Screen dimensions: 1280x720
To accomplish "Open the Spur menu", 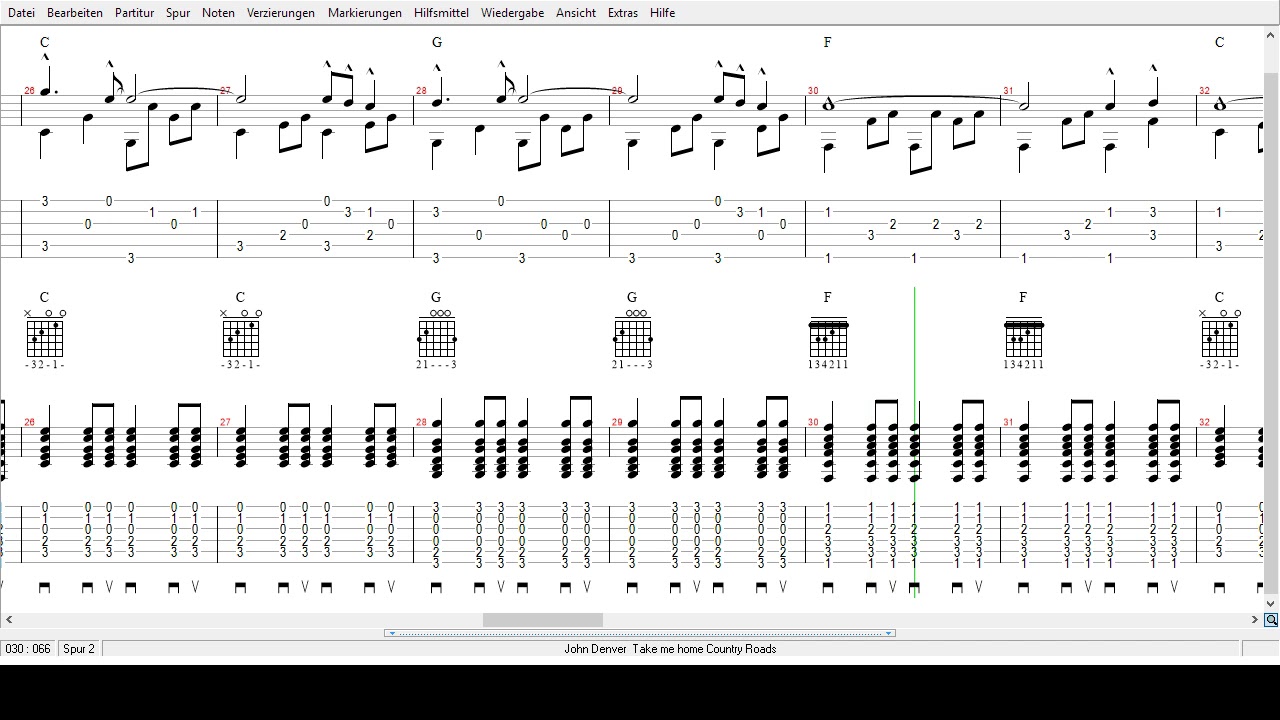I will coord(178,13).
